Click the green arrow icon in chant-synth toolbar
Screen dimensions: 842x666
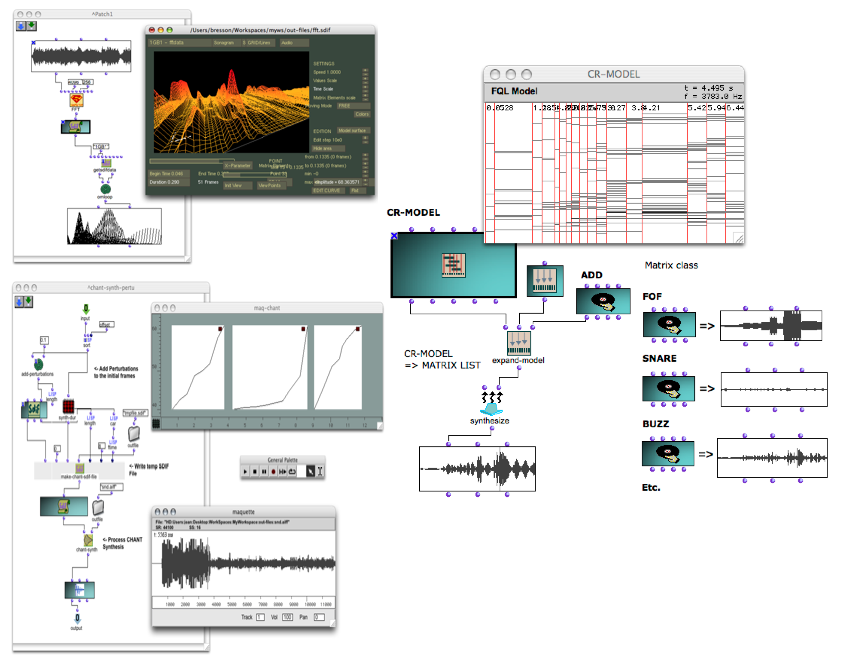(28, 302)
